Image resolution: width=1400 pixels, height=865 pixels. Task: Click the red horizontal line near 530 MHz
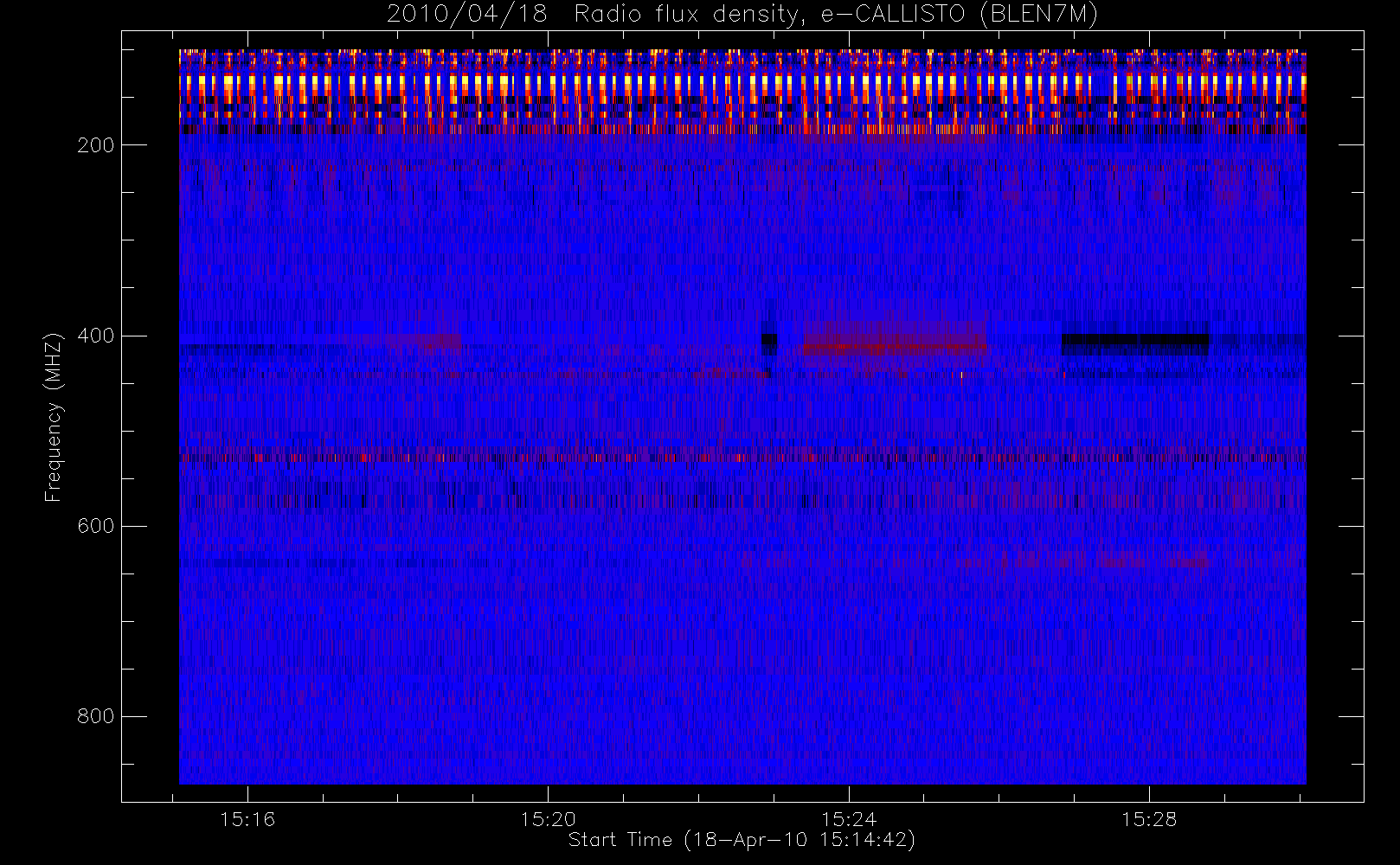click(742, 458)
